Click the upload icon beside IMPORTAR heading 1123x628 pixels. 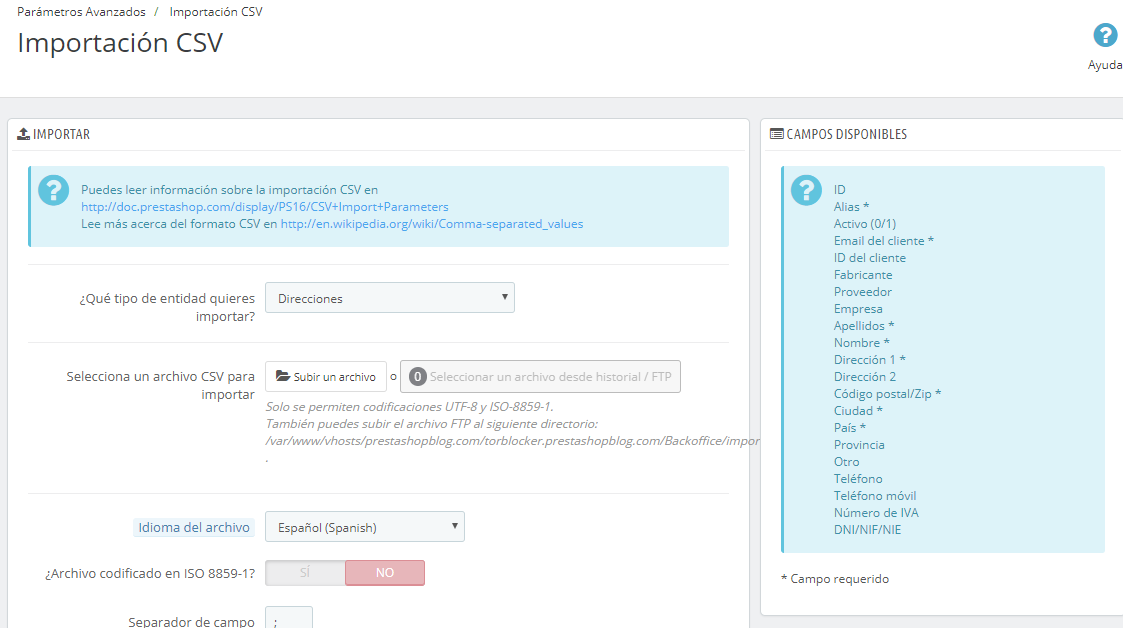(x=24, y=134)
